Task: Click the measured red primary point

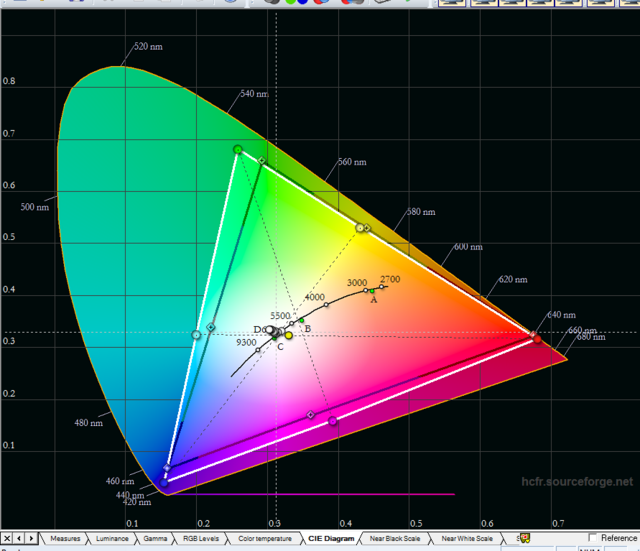Action: point(538,339)
